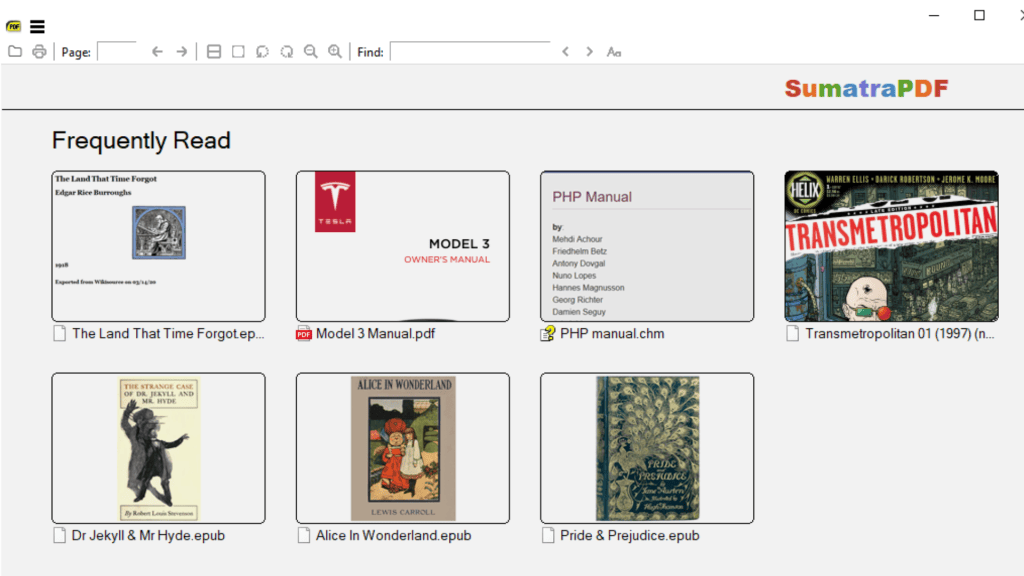Click inside the Page number field
This screenshot has height=576, width=1024.
tap(117, 51)
